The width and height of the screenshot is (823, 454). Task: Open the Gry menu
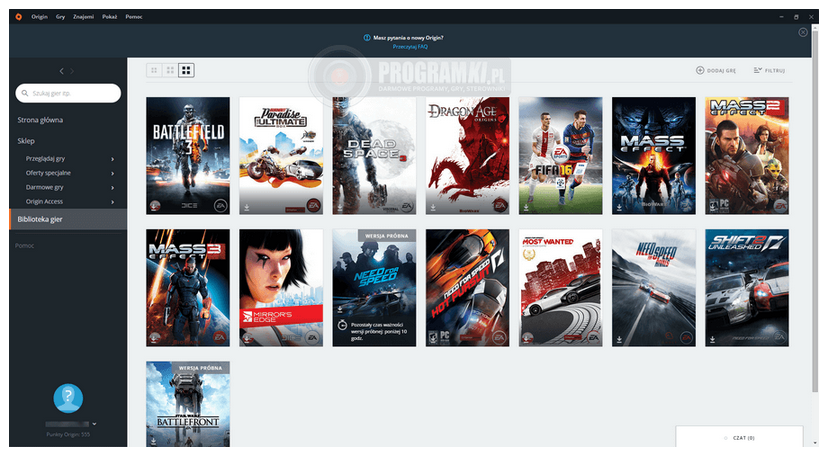[60, 17]
